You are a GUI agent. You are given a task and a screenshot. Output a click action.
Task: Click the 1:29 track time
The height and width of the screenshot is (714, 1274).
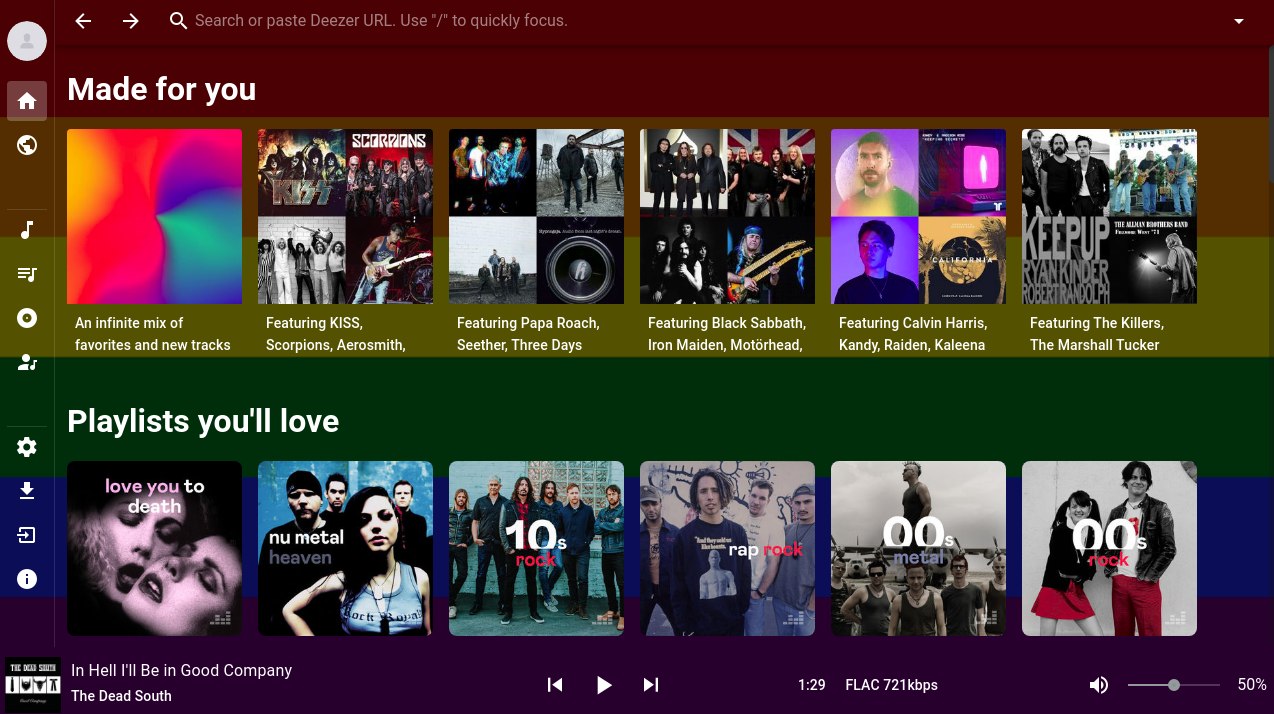pyautogui.click(x=812, y=685)
